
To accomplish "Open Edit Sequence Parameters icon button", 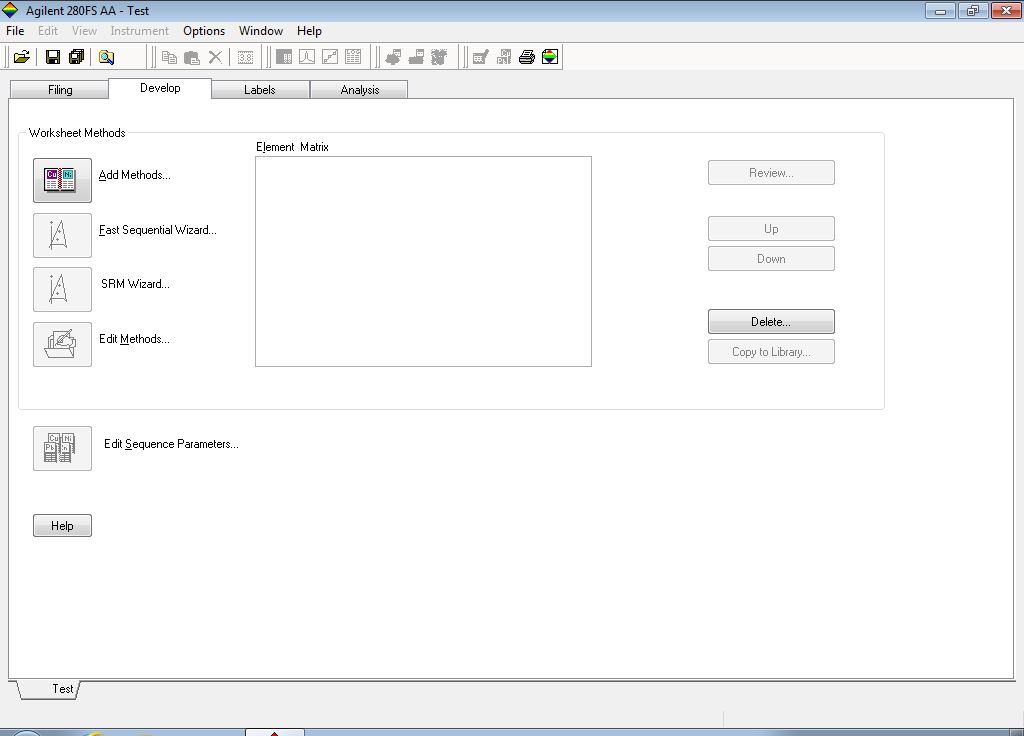I will (62, 448).
